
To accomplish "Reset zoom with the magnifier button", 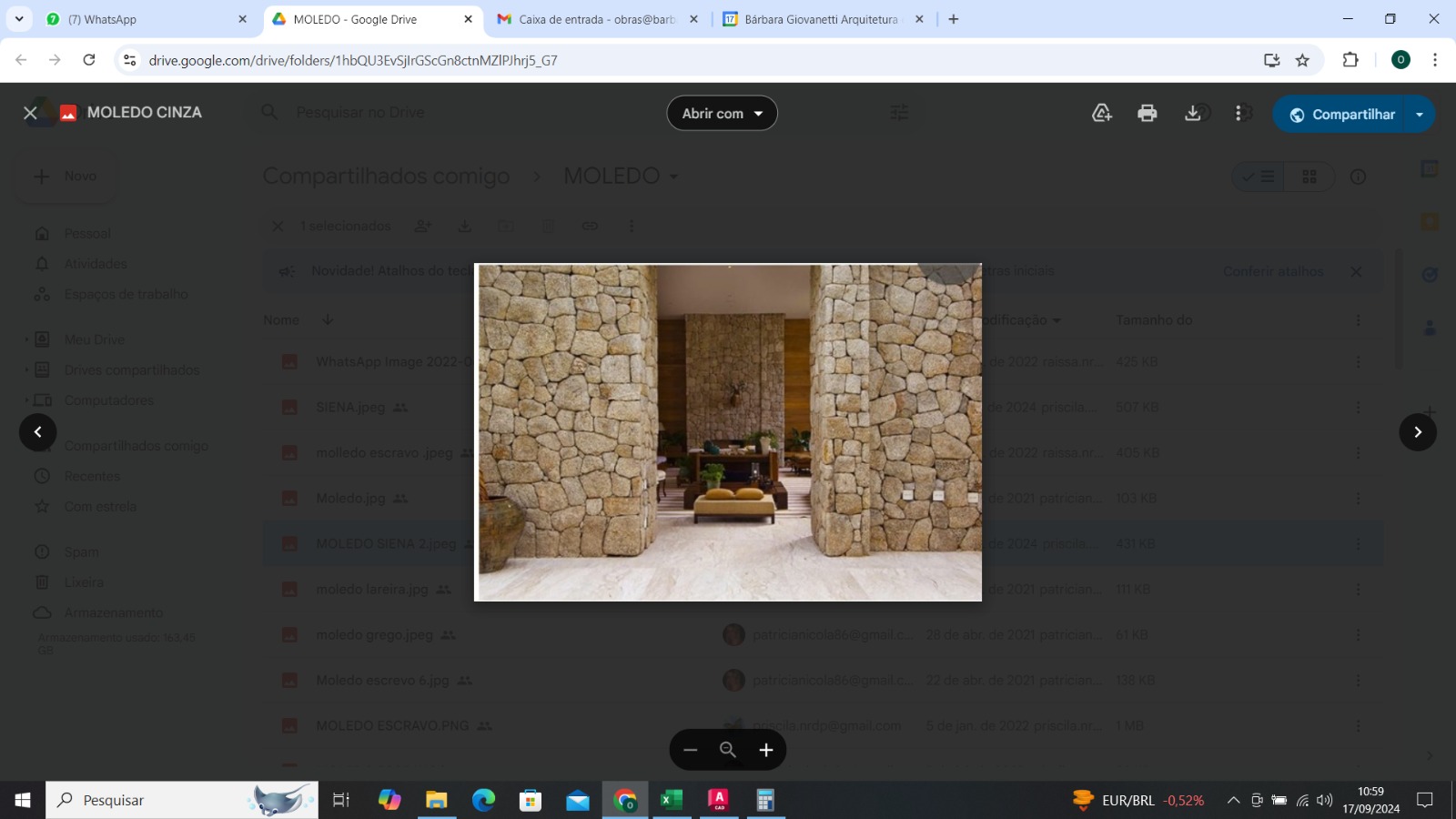I will (x=728, y=750).
